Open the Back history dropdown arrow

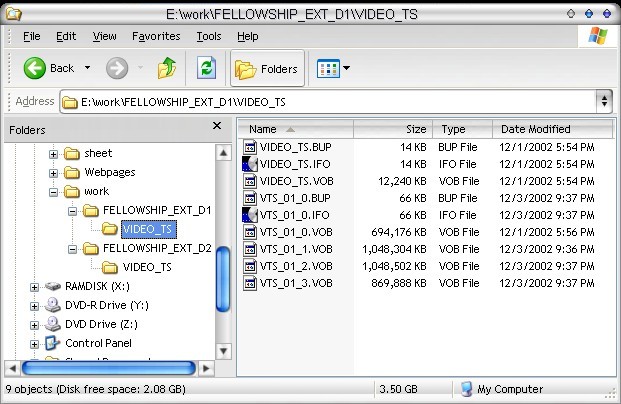(88, 68)
